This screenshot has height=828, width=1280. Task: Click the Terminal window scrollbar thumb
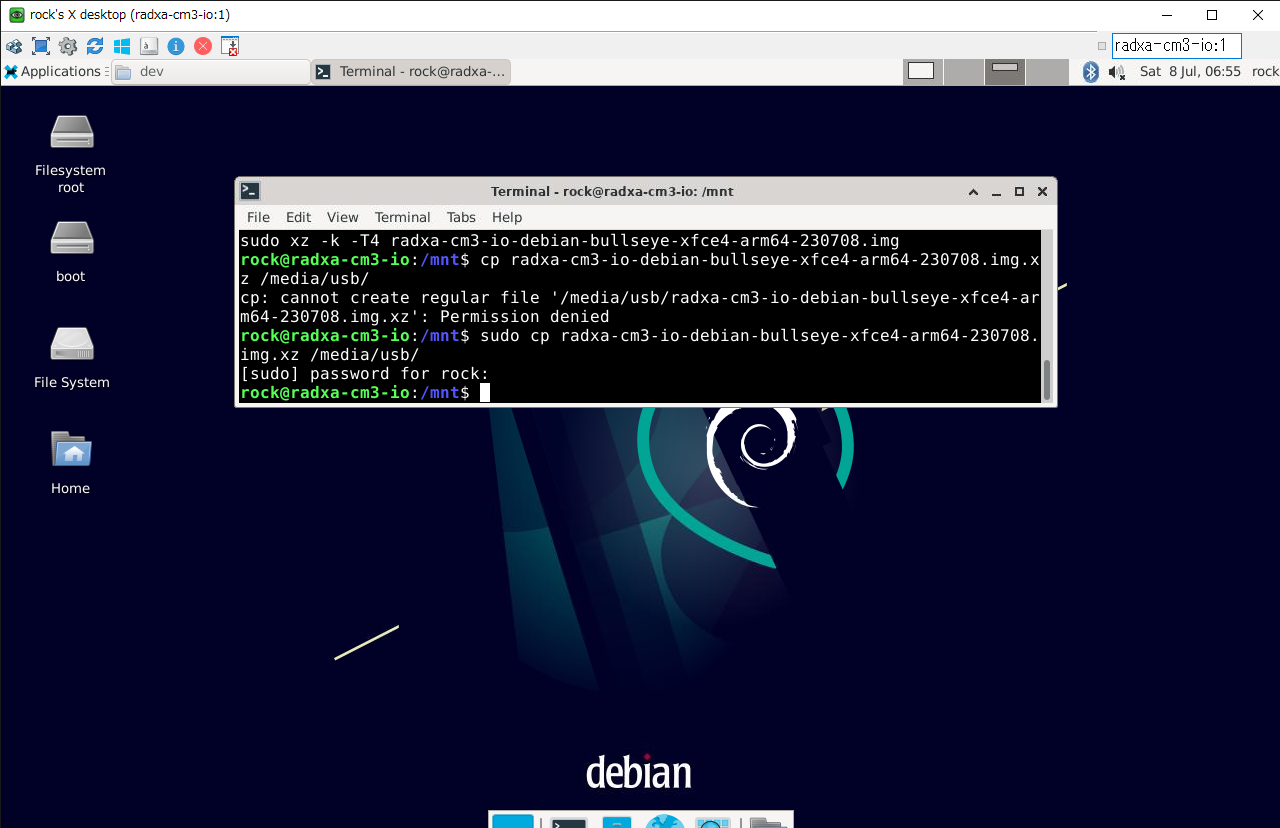1047,380
